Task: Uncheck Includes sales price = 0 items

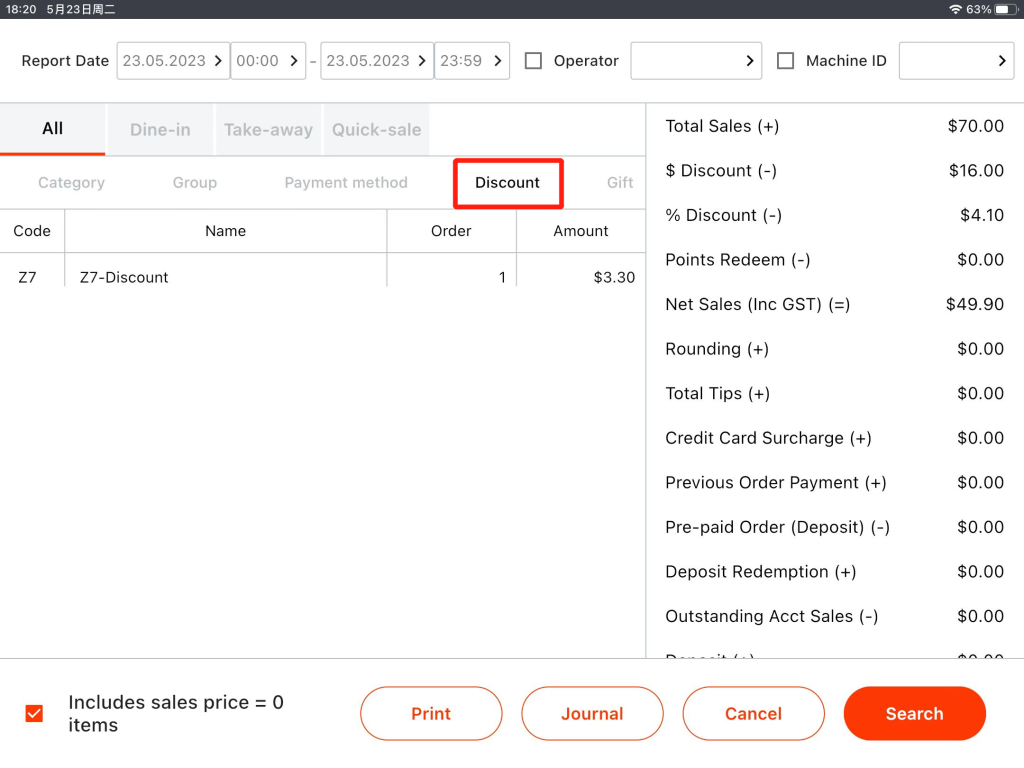Action: (34, 713)
